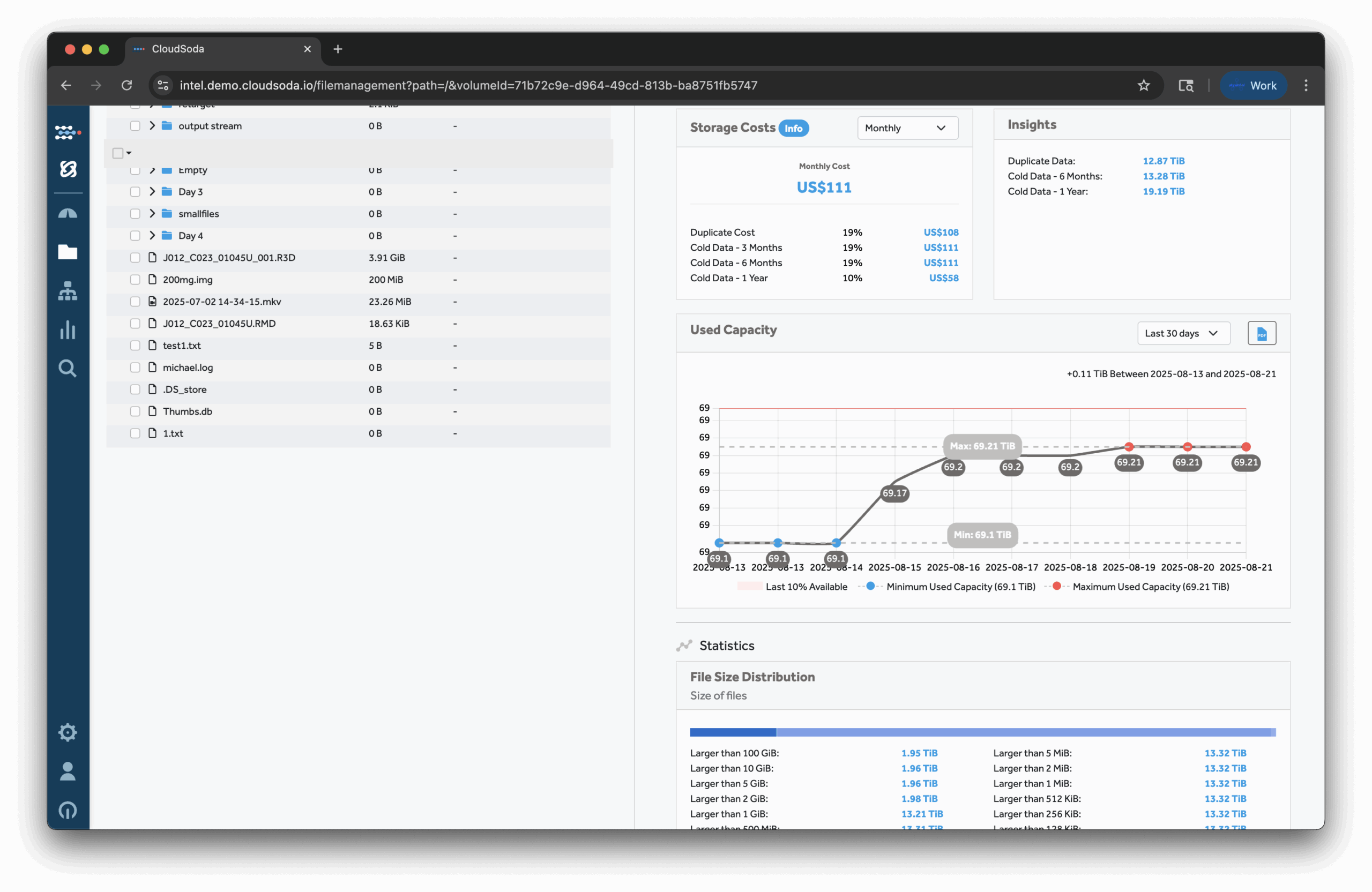Select the Thumbs.db file checkbox
This screenshot has height=892, width=1372.
[135, 411]
